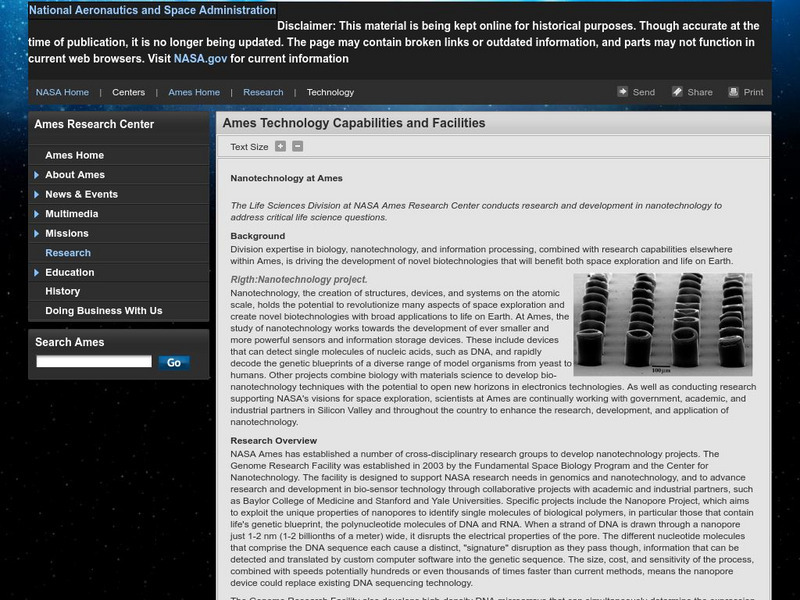Open the Research sidebar item
Screen dimensions: 800x600
(x=68, y=253)
